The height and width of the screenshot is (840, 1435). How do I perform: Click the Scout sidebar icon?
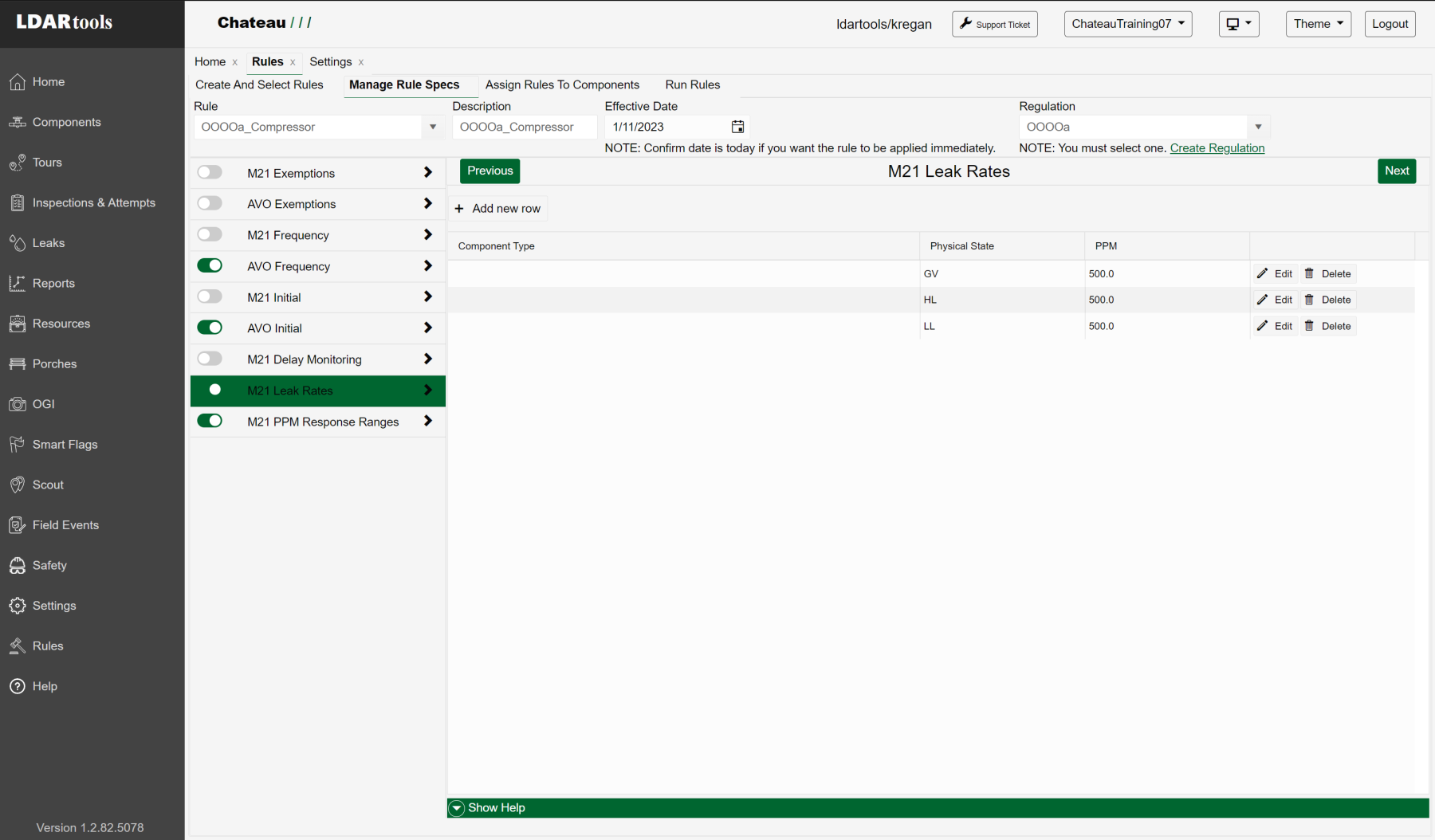click(x=18, y=485)
